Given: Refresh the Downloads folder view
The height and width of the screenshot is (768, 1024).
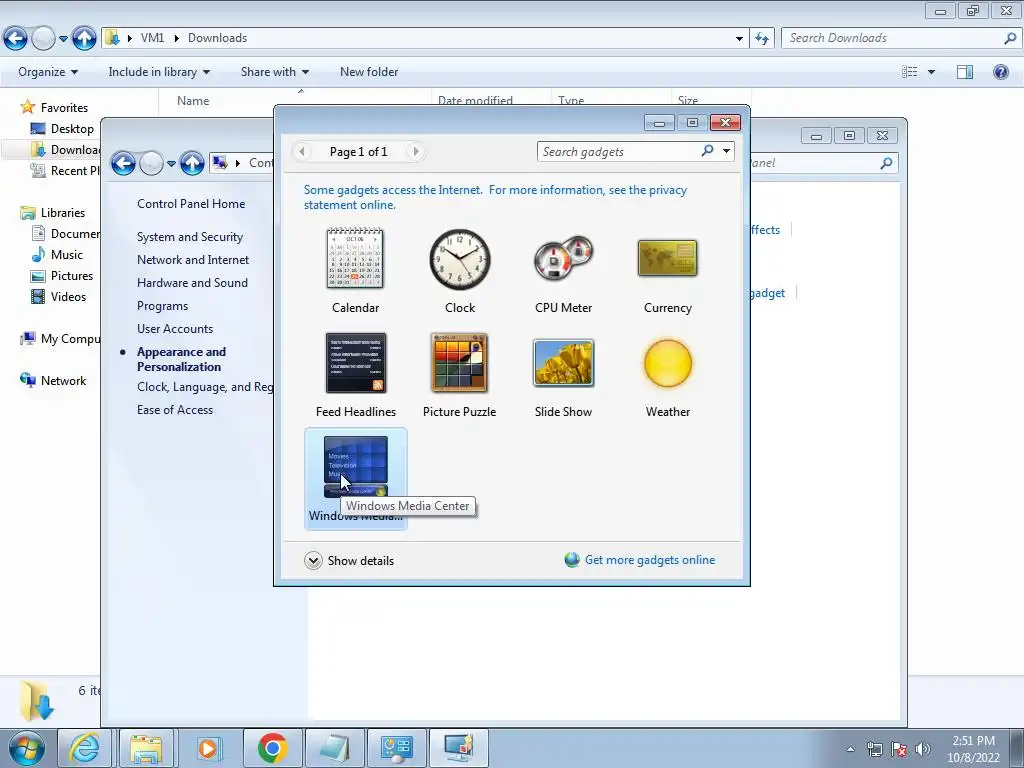Looking at the screenshot, I should [x=762, y=38].
